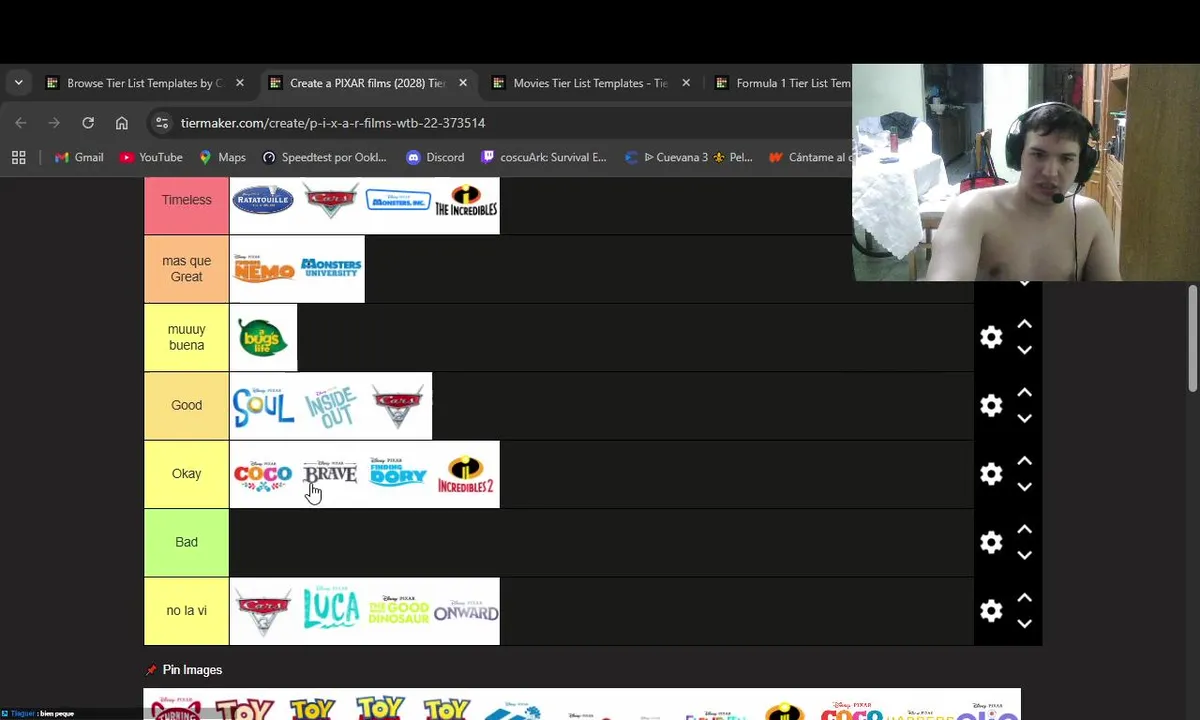Select the Soul logo
1200x720 pixels.
(263, 406)
